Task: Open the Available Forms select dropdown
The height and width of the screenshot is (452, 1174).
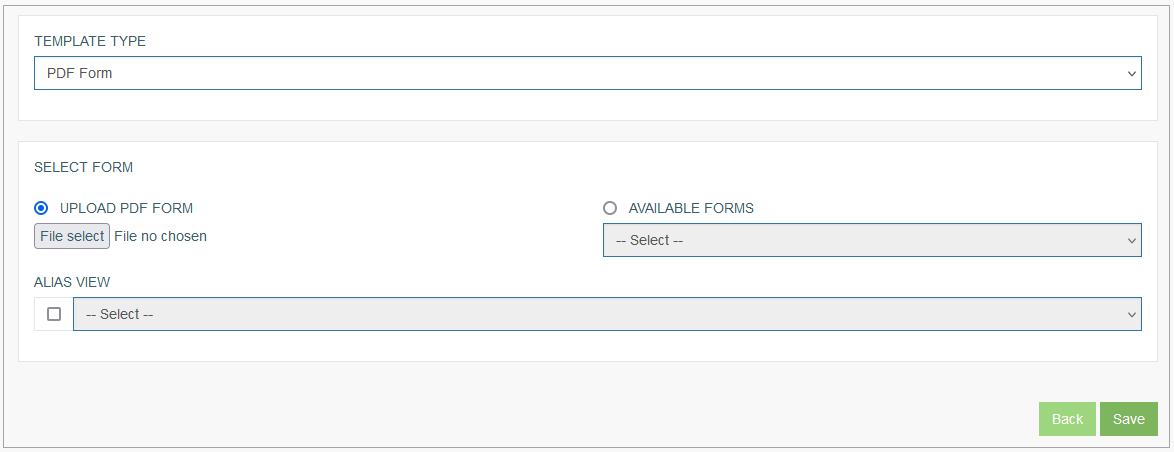Action: click(x=872, y=240)
